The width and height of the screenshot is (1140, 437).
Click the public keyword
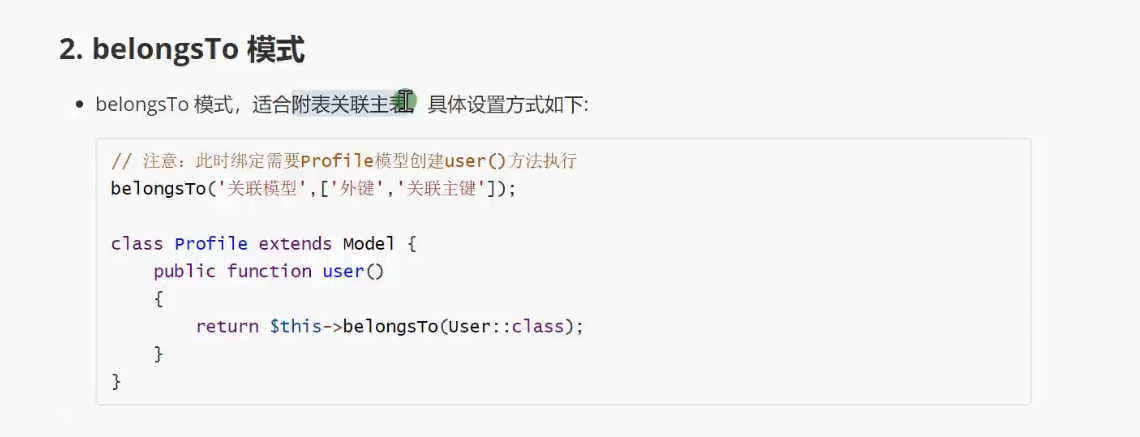(185, 271)
